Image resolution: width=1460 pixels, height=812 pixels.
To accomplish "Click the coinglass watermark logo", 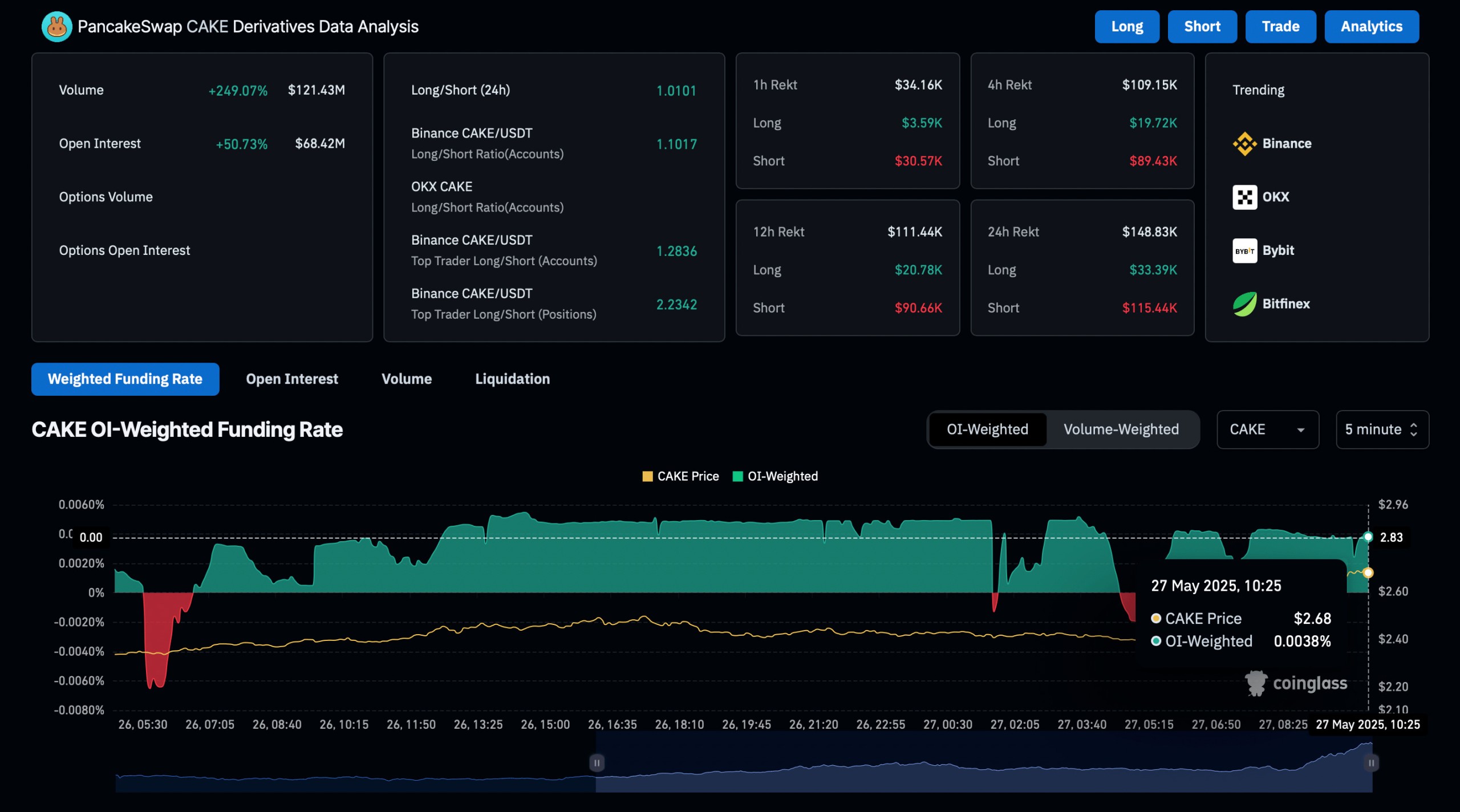I will point(1296,683).
